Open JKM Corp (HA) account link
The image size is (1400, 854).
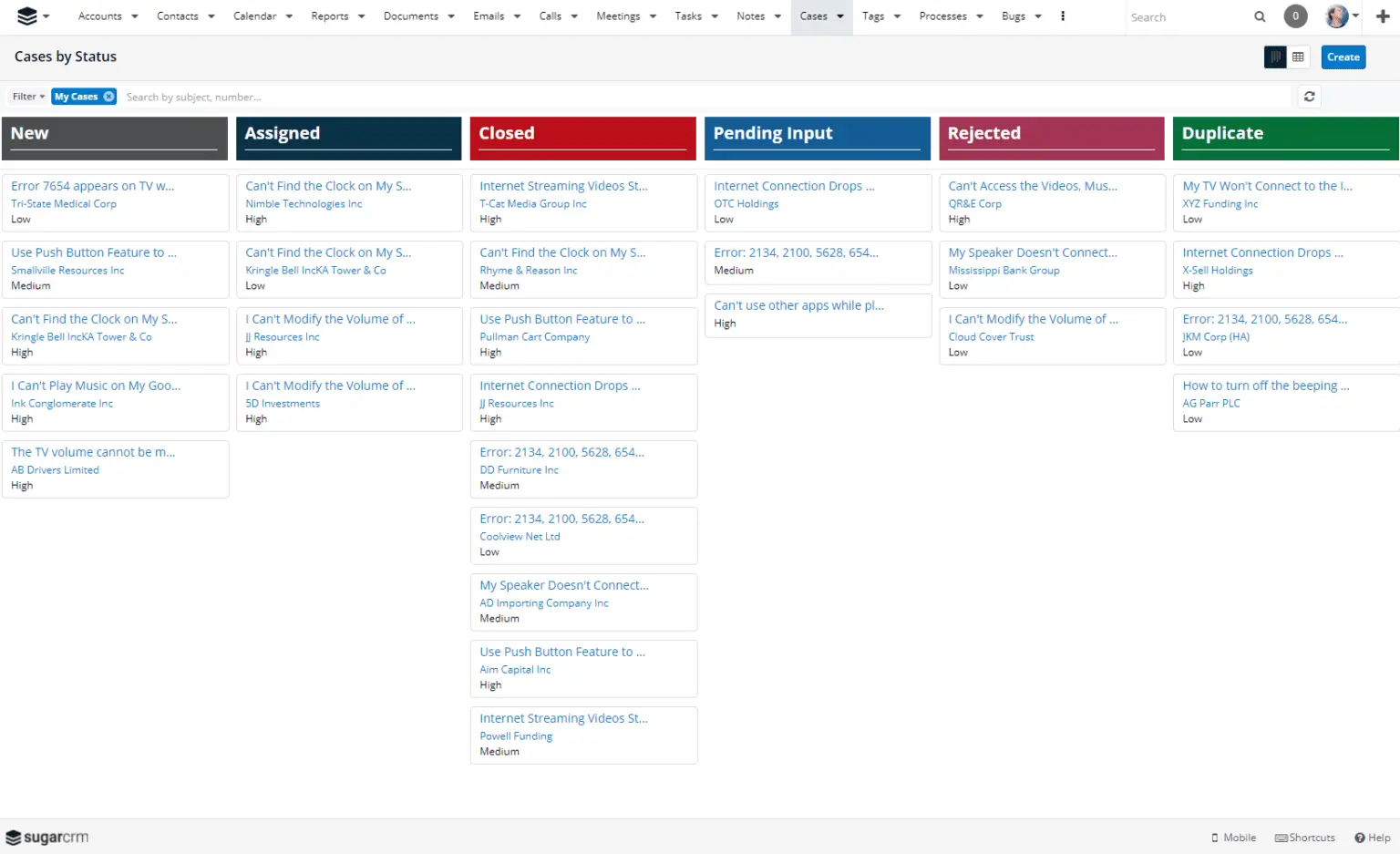pyautogui.click(x=1216, y=337)
